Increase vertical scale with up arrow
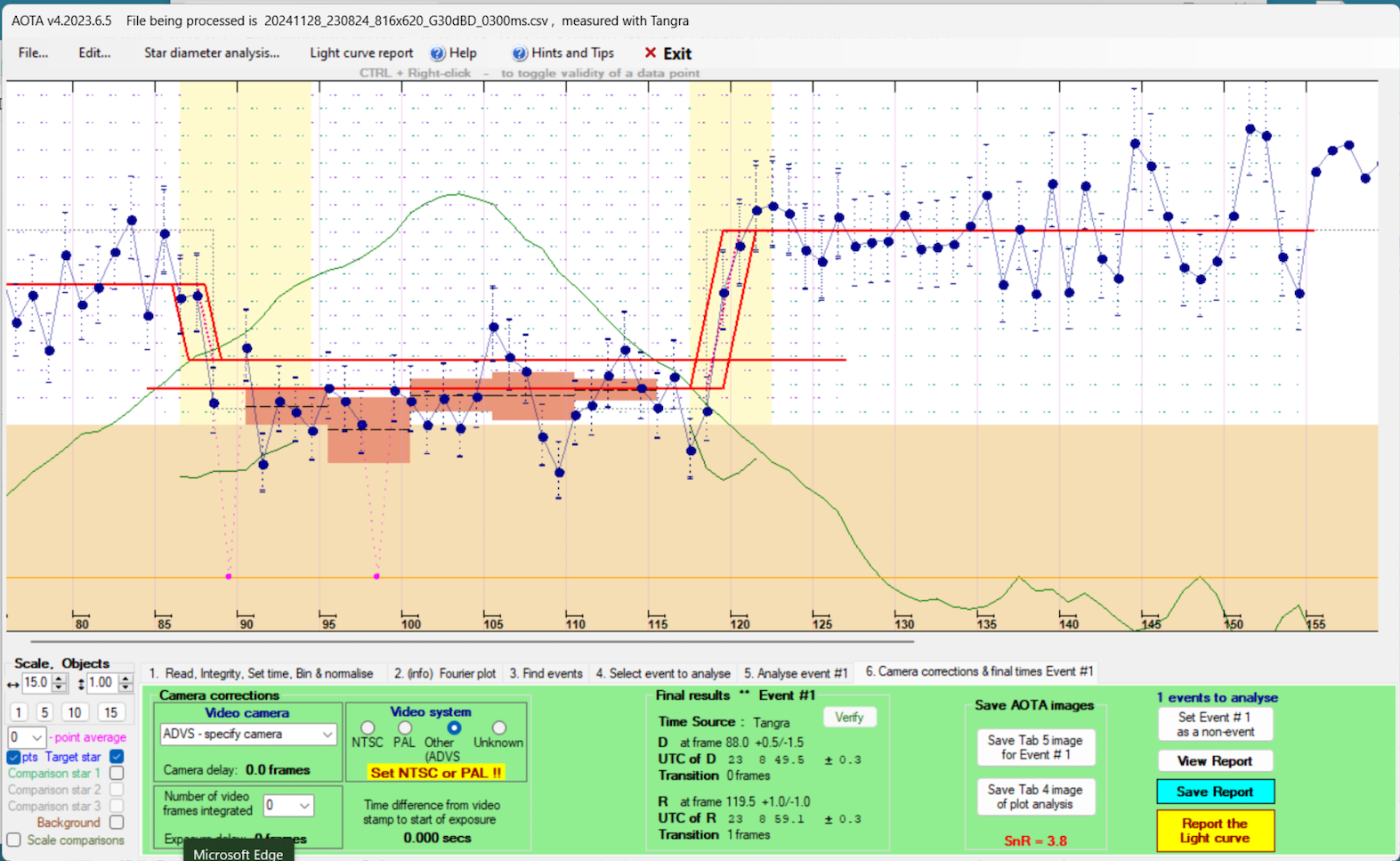The image size is (1400, 861). (125, 678)
